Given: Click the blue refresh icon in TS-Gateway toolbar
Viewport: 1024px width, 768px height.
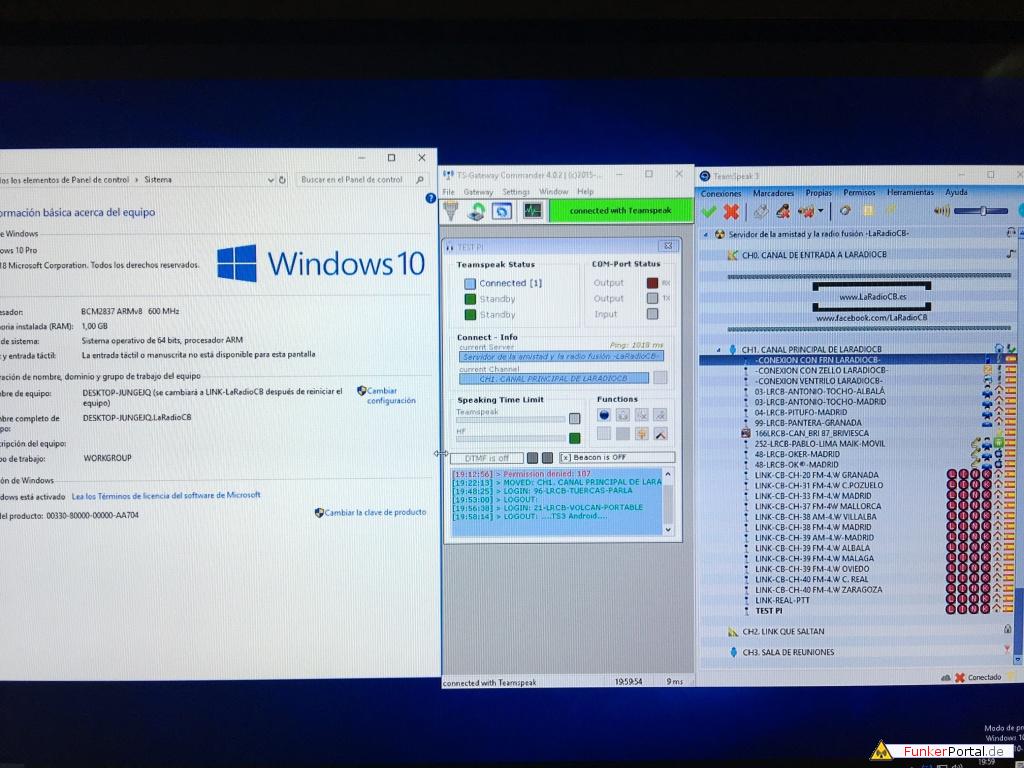Looking at the screenshot, I should coord(502,211).
